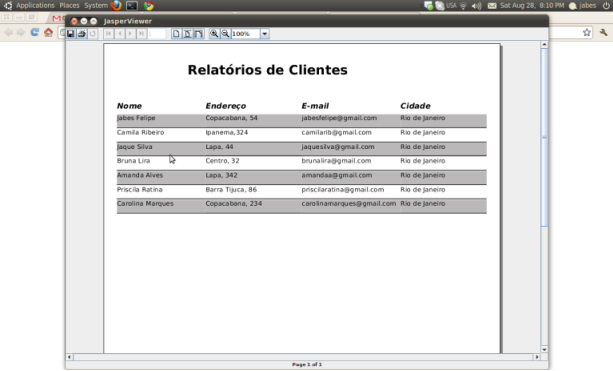Click the vertical scrollbar thumb in JasperViewer

[x=544, y=137]
